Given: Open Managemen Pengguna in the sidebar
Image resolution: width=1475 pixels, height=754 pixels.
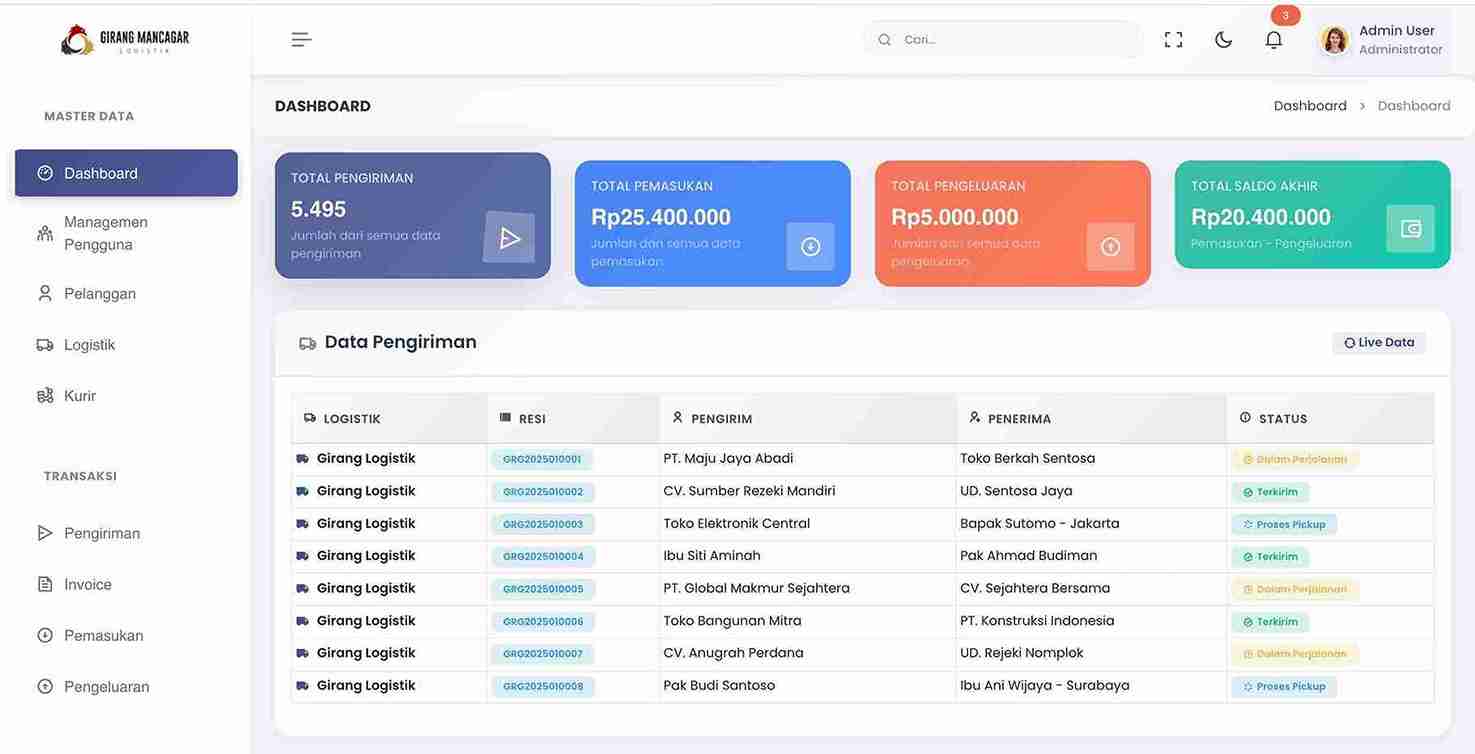Looking at the screenshot, I should coord(105,233).
